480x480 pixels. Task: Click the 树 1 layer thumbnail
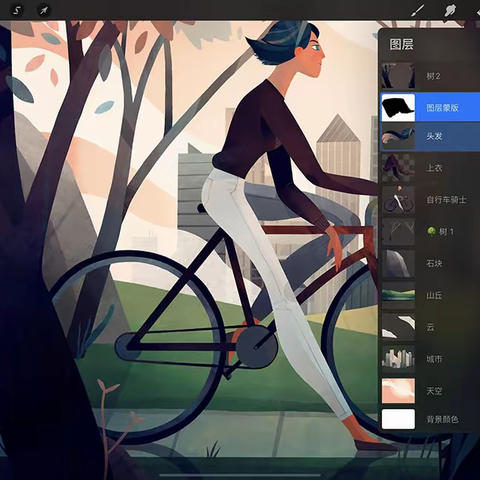tap(398, 231)
